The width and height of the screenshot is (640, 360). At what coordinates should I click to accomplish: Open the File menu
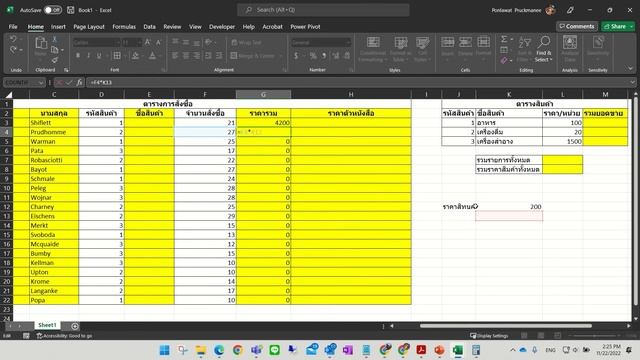13,27
